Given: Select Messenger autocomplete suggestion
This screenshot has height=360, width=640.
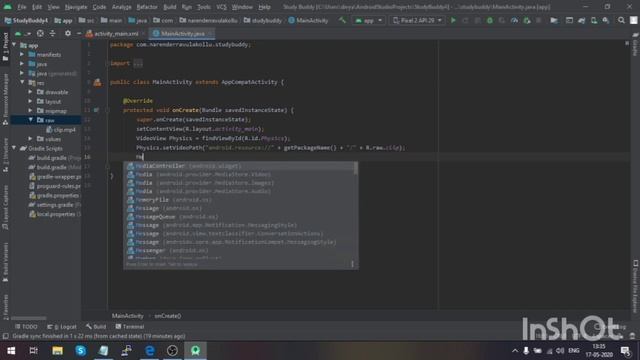Looking at the screenshot, I should pos(240,251).
